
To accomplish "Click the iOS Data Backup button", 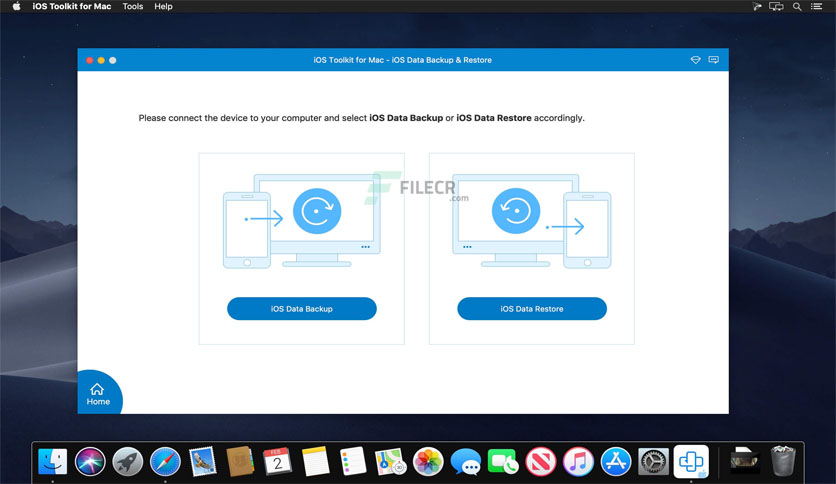I will click(302, 309).
